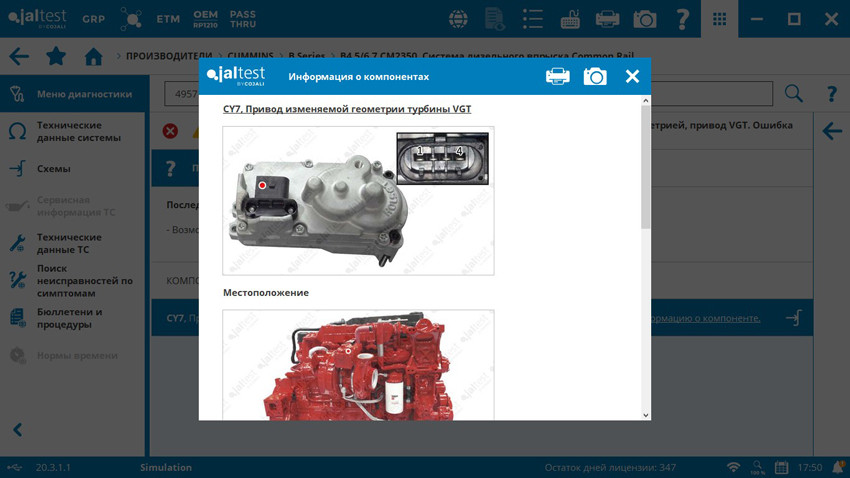This screenshot has width=850, height=478.
Task: Click the red engine location image
Action: pyautogui.click(x=358, y=365)
